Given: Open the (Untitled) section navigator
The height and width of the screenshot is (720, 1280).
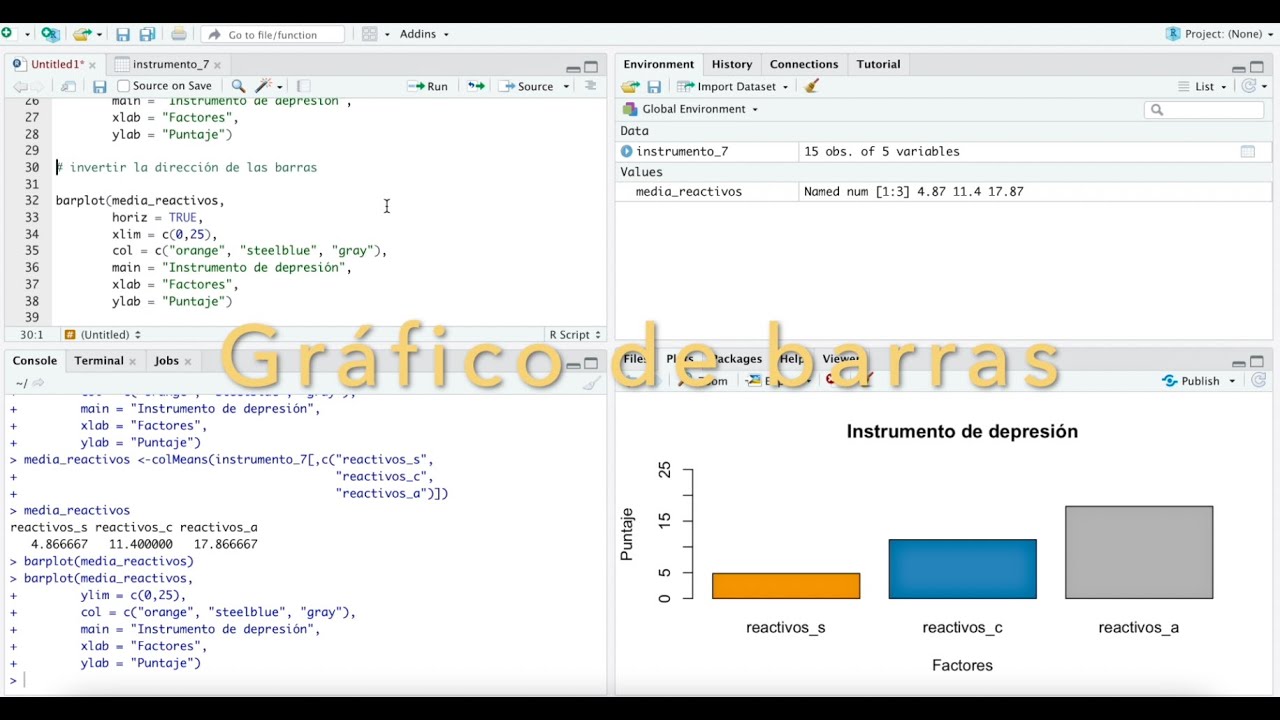Looking at the screenshot, I should point(102,335).
